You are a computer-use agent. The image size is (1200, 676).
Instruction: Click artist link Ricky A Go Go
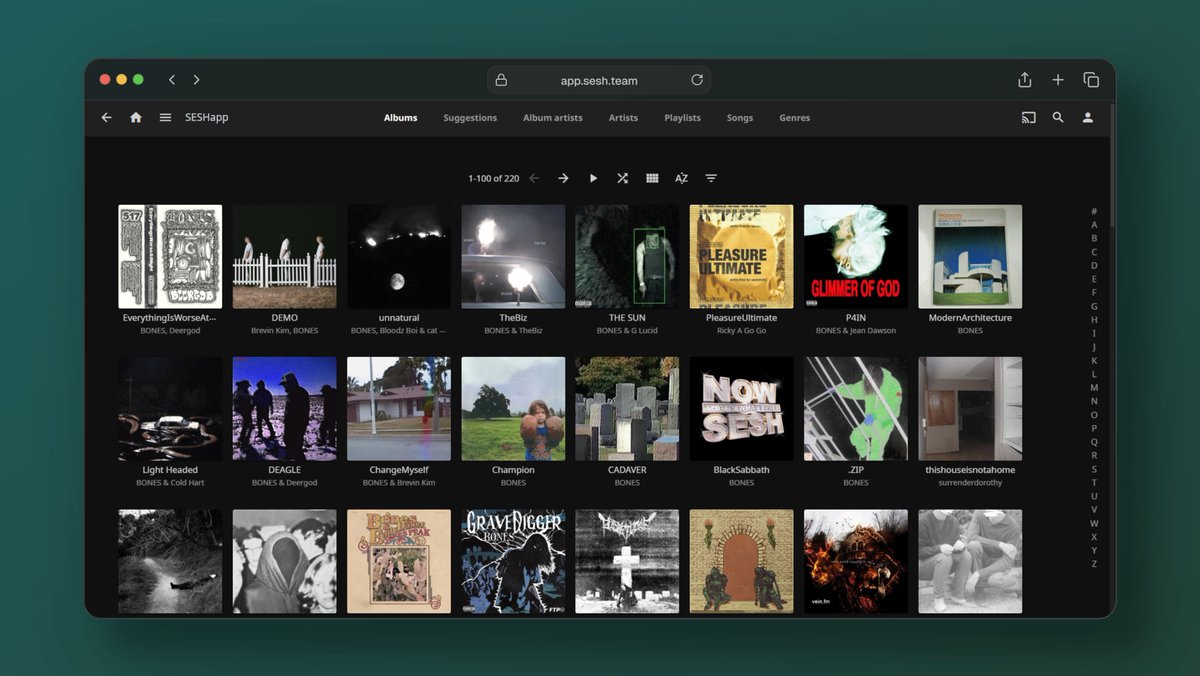click(742, 330)
